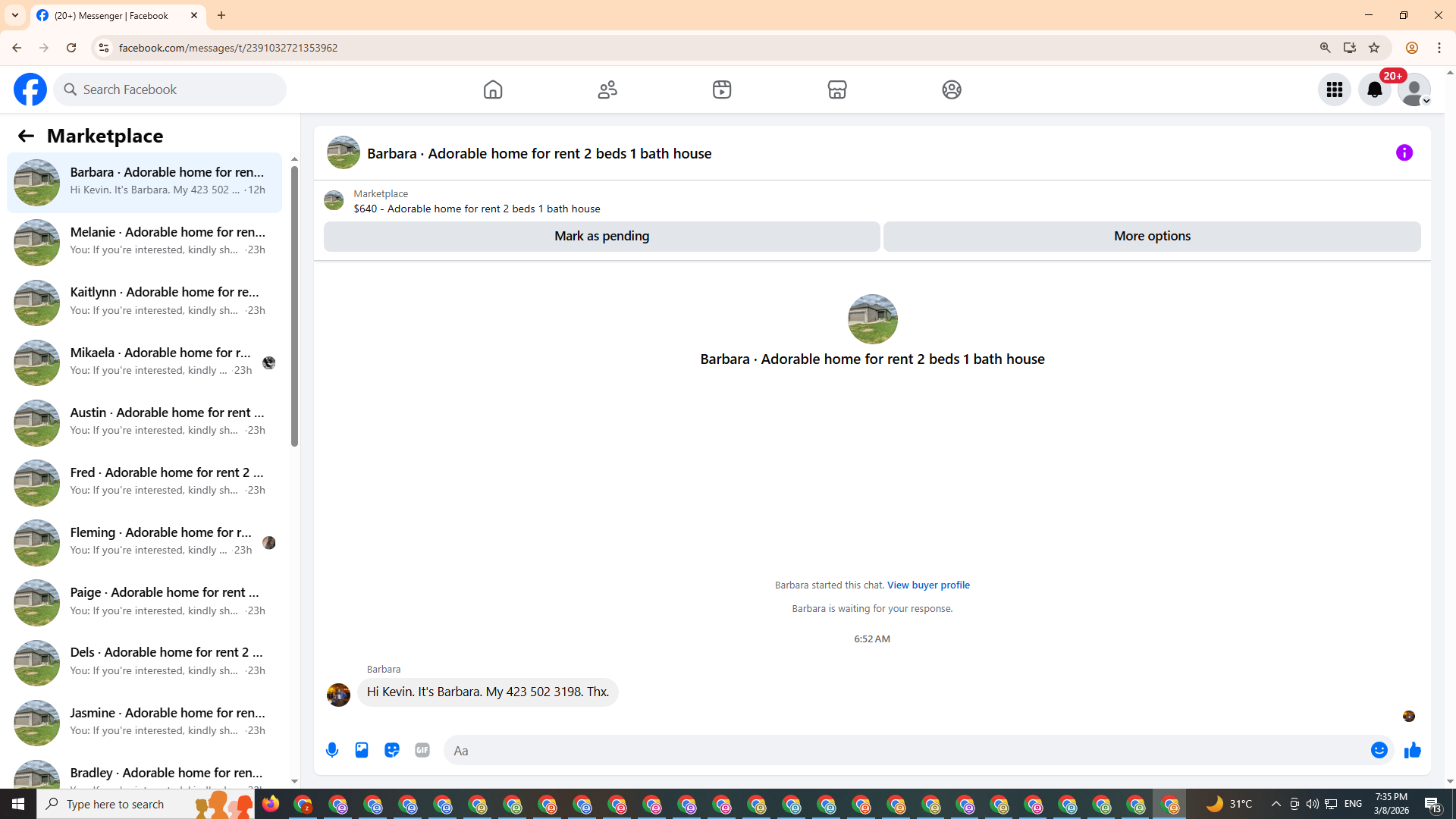This screenshot has width=1456, height=819.
Task: Go to the Facebook Home tab
Action: click(x=493, y=89)
